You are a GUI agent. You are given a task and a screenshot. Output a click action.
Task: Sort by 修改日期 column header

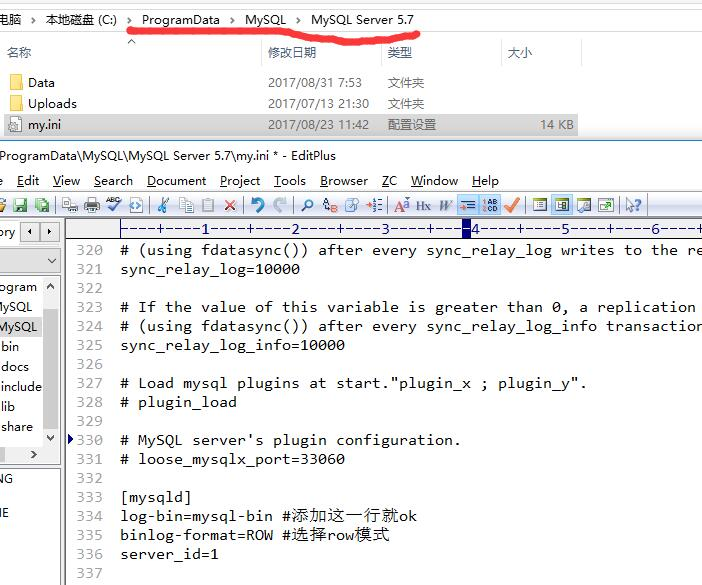(x=292, y=53)
